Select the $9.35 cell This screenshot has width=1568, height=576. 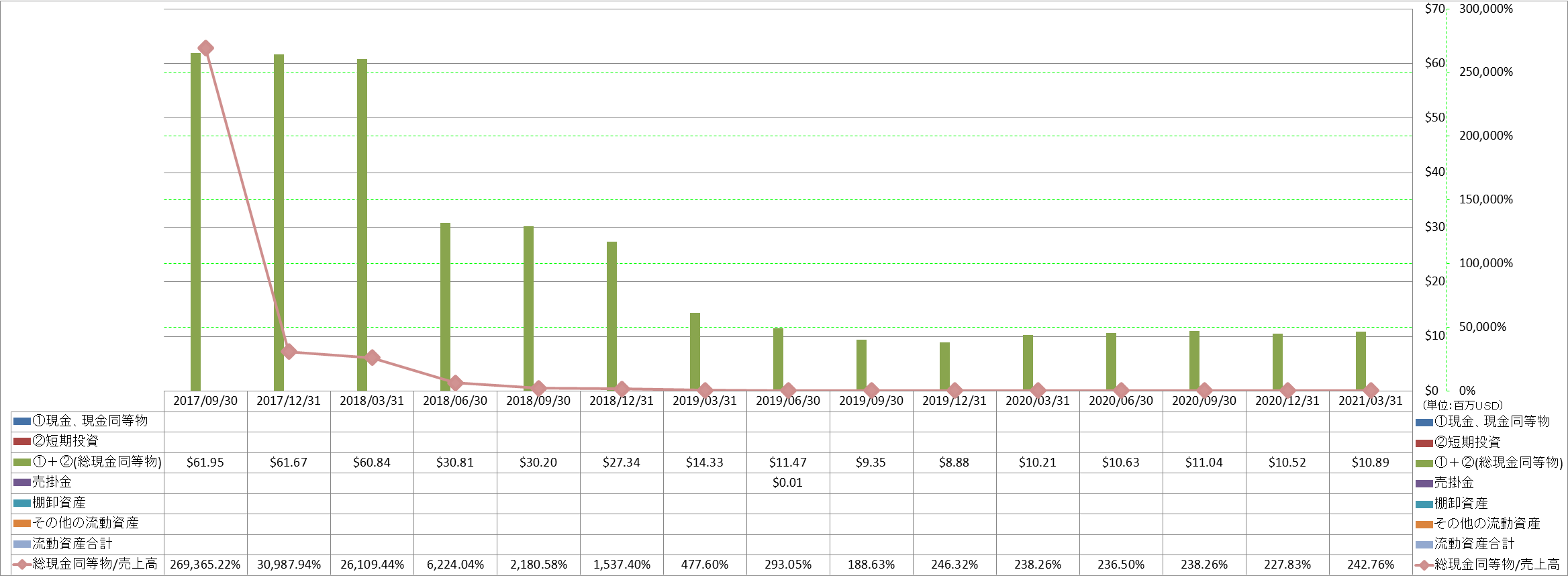click(x=871, y=463)
